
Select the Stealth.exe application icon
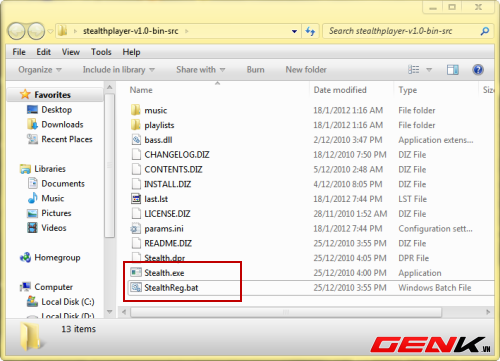click(x=136, y=273)
